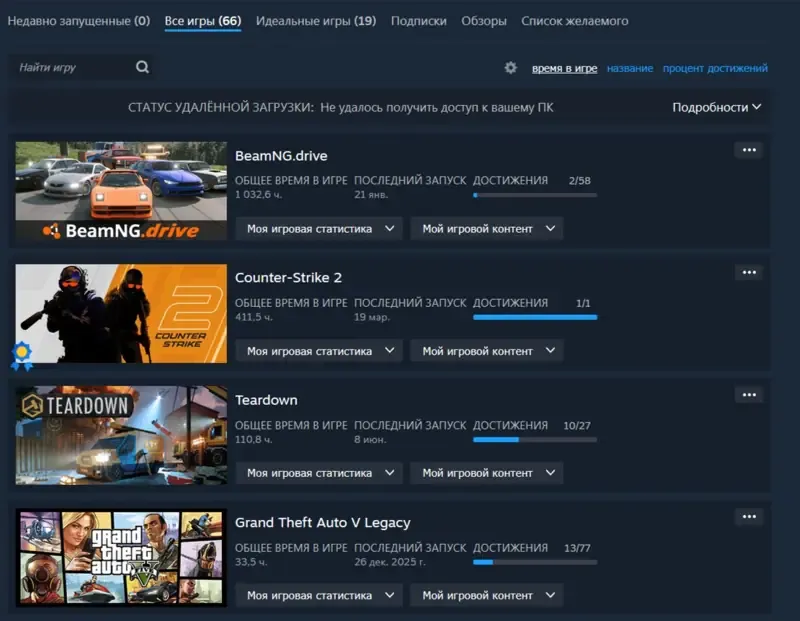The width and height of the screenshot is (800, 621).
Task: Expand GTA V 'Мой игровой контент' dropdown
Action: click(487, 595)
